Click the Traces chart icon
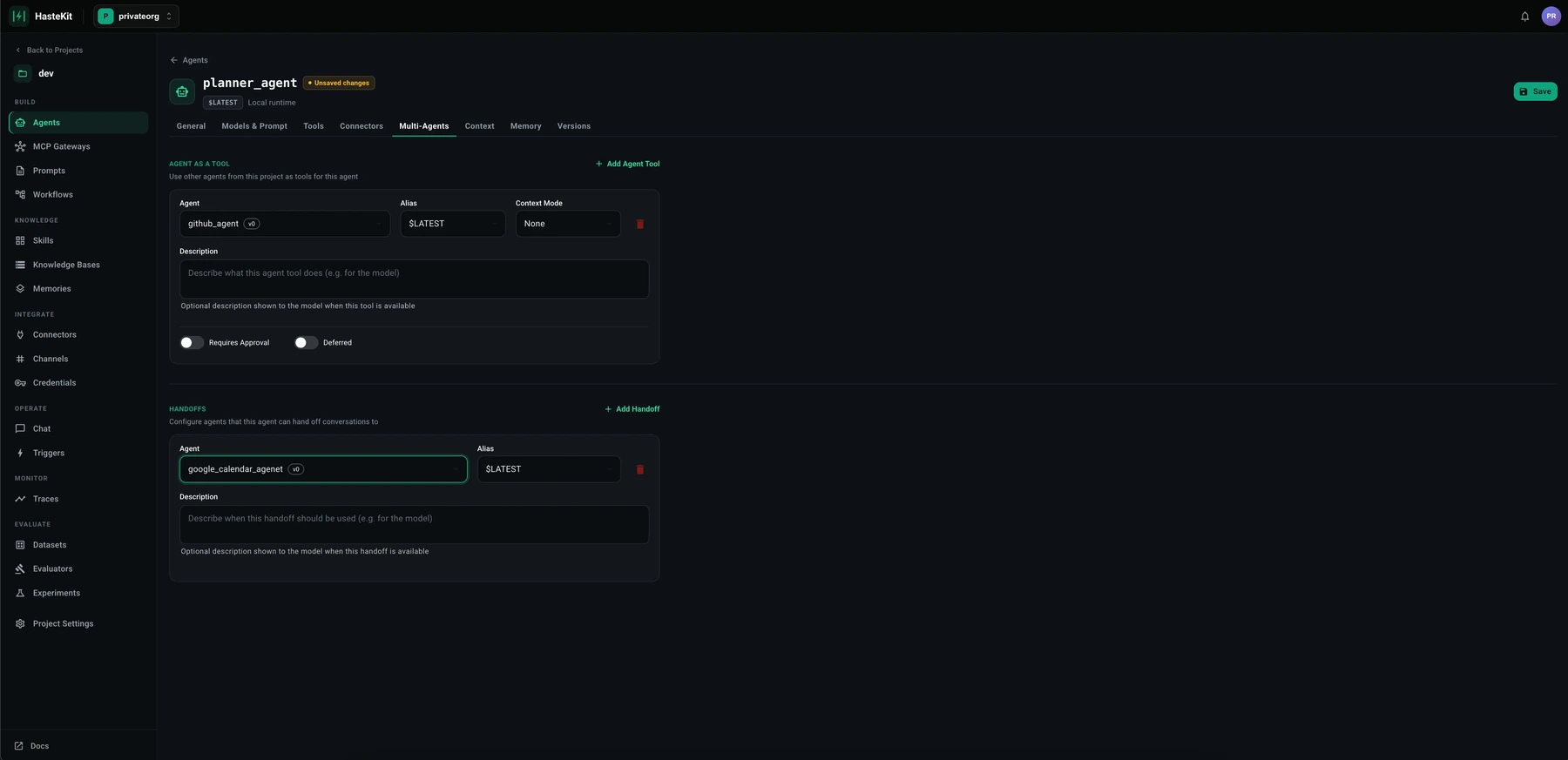The height and width of the screenshot is (760, 1568). coord(20,499)
